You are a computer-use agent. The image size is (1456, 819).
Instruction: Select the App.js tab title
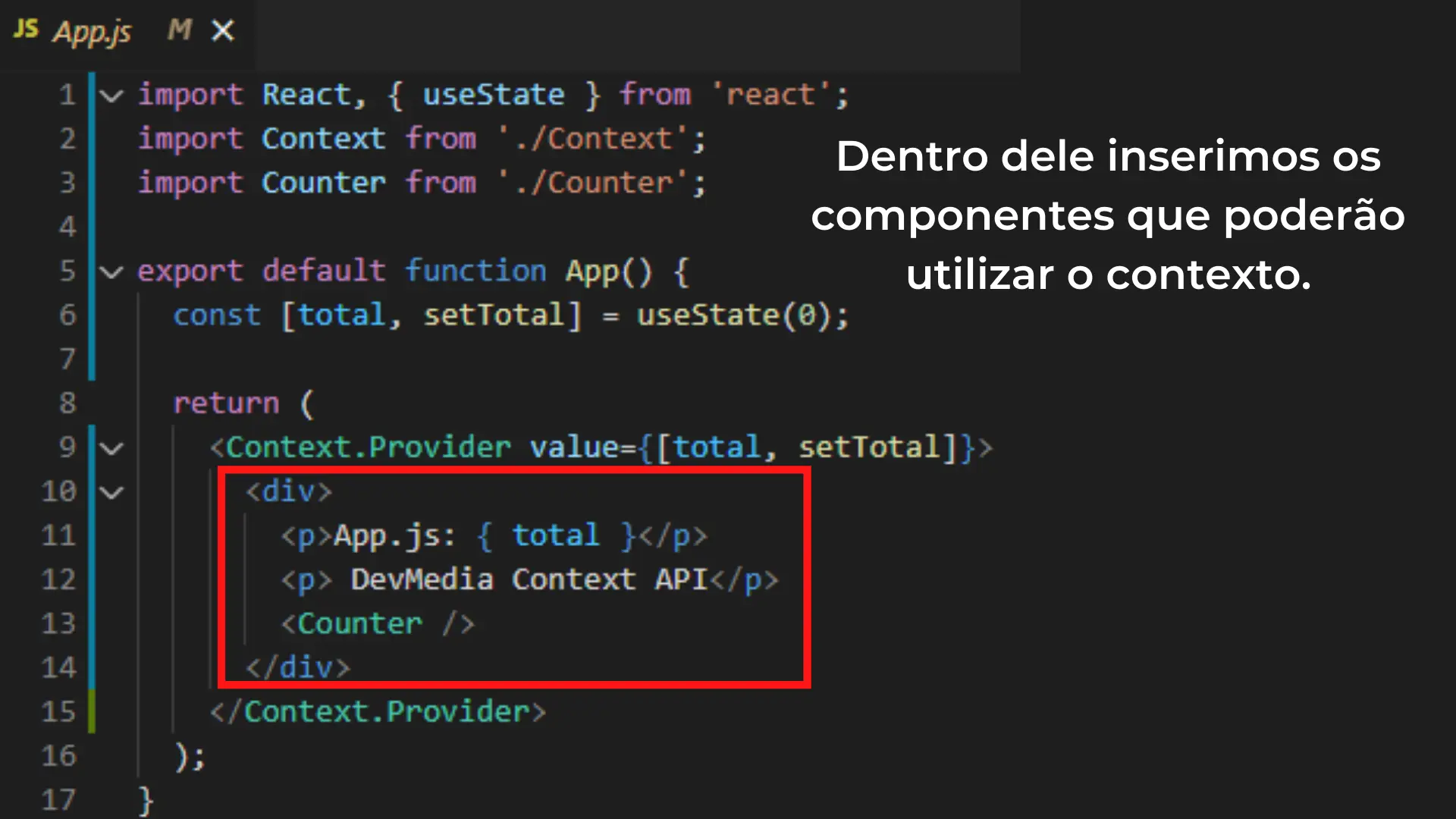tap(93, 32)
